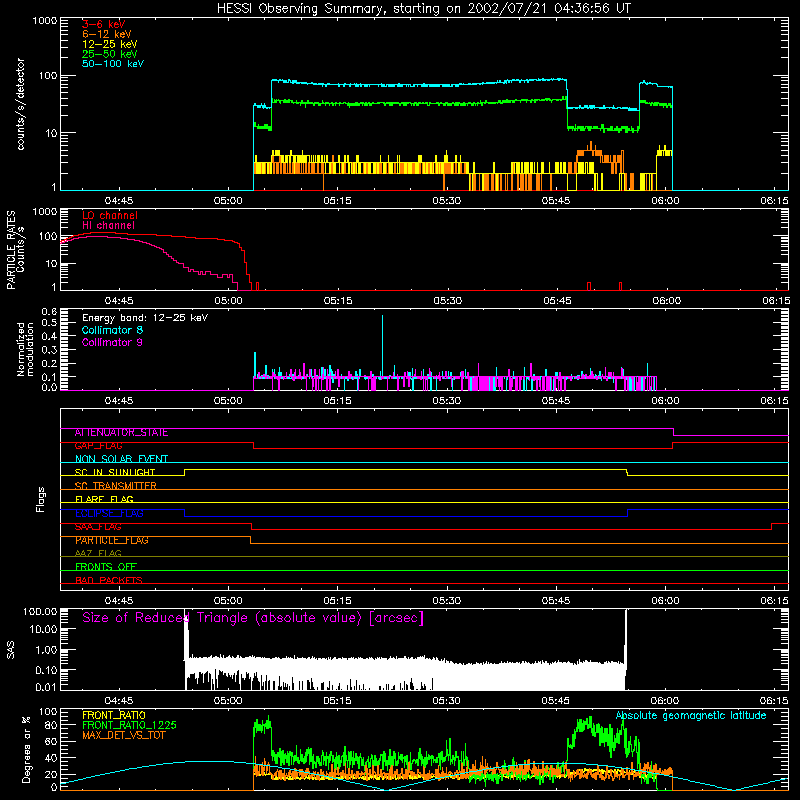
Task: Click the 05:15 tick under counts plot
Action: pos(337,201)
